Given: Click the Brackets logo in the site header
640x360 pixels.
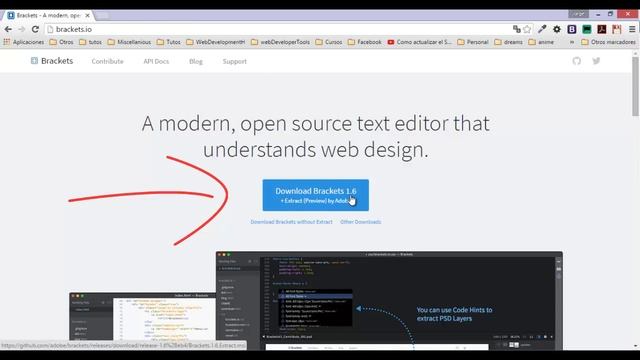Looking at the screenshot, I should [x=52, y=61].
